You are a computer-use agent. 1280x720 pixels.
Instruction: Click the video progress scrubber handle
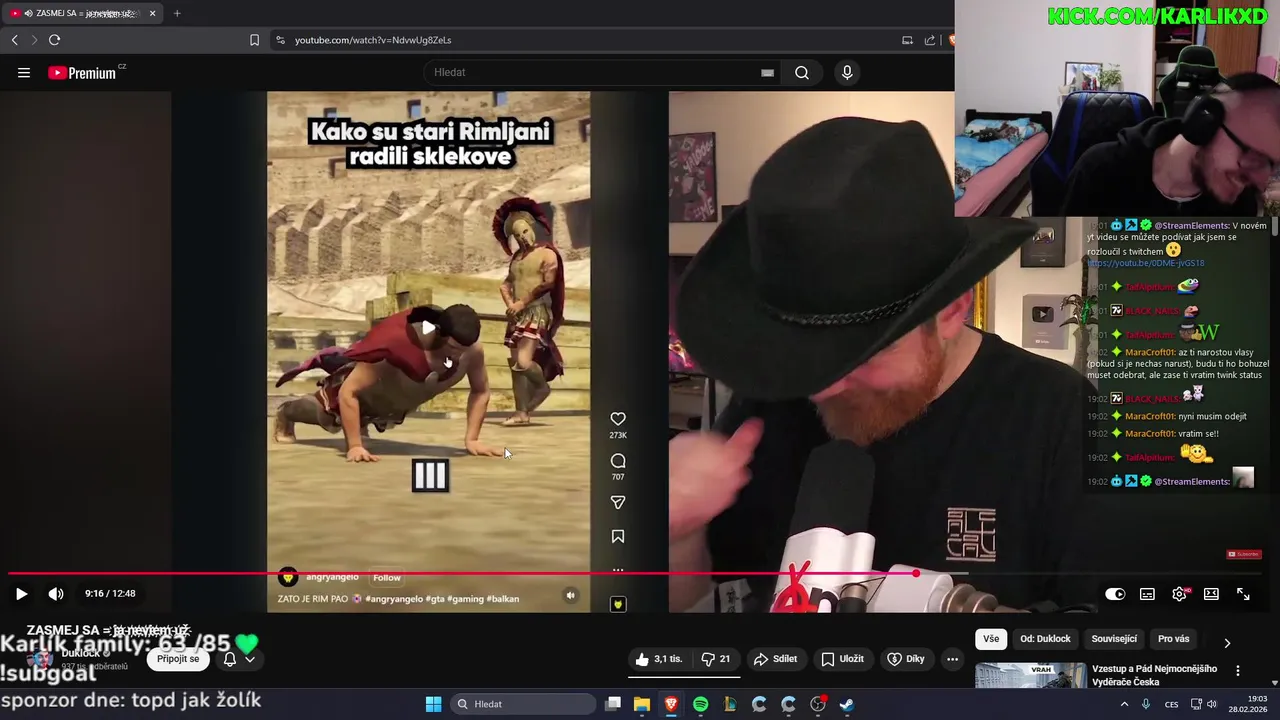tap(916, 573)
